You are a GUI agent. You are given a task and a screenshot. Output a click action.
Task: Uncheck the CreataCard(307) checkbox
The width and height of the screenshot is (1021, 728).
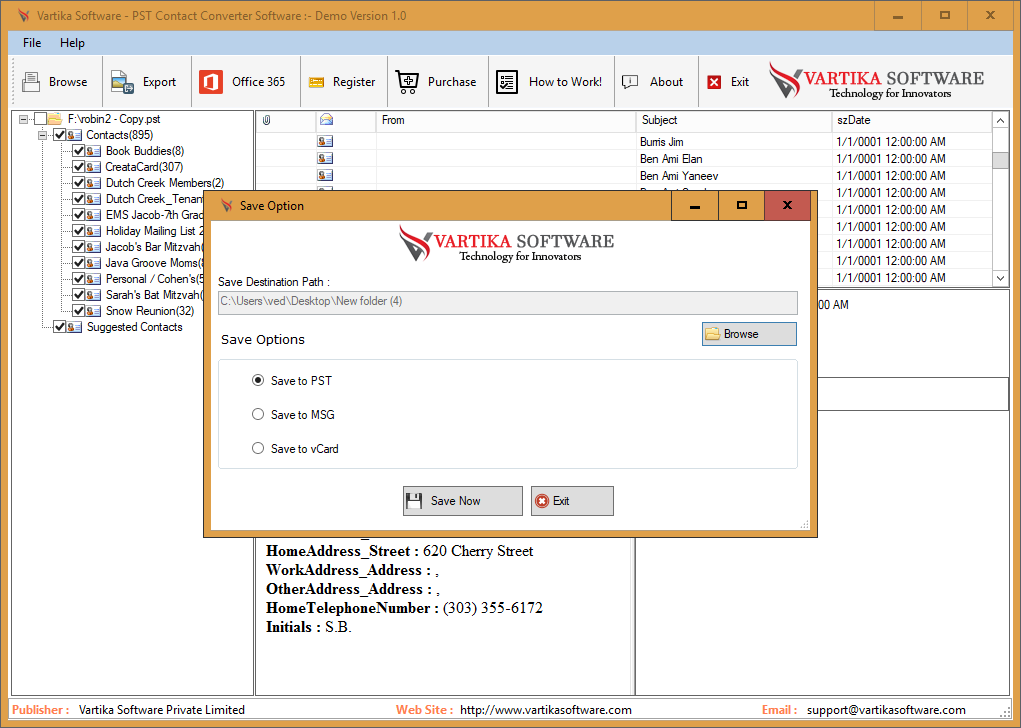pyautogui.click(x=78, y=167)
